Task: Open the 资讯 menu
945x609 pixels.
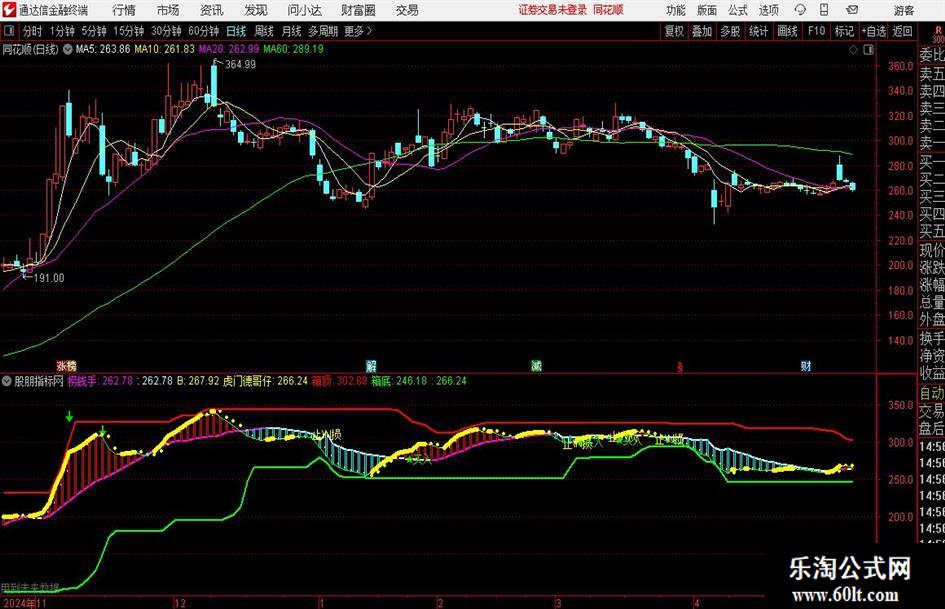Action: tap(212, 10)
